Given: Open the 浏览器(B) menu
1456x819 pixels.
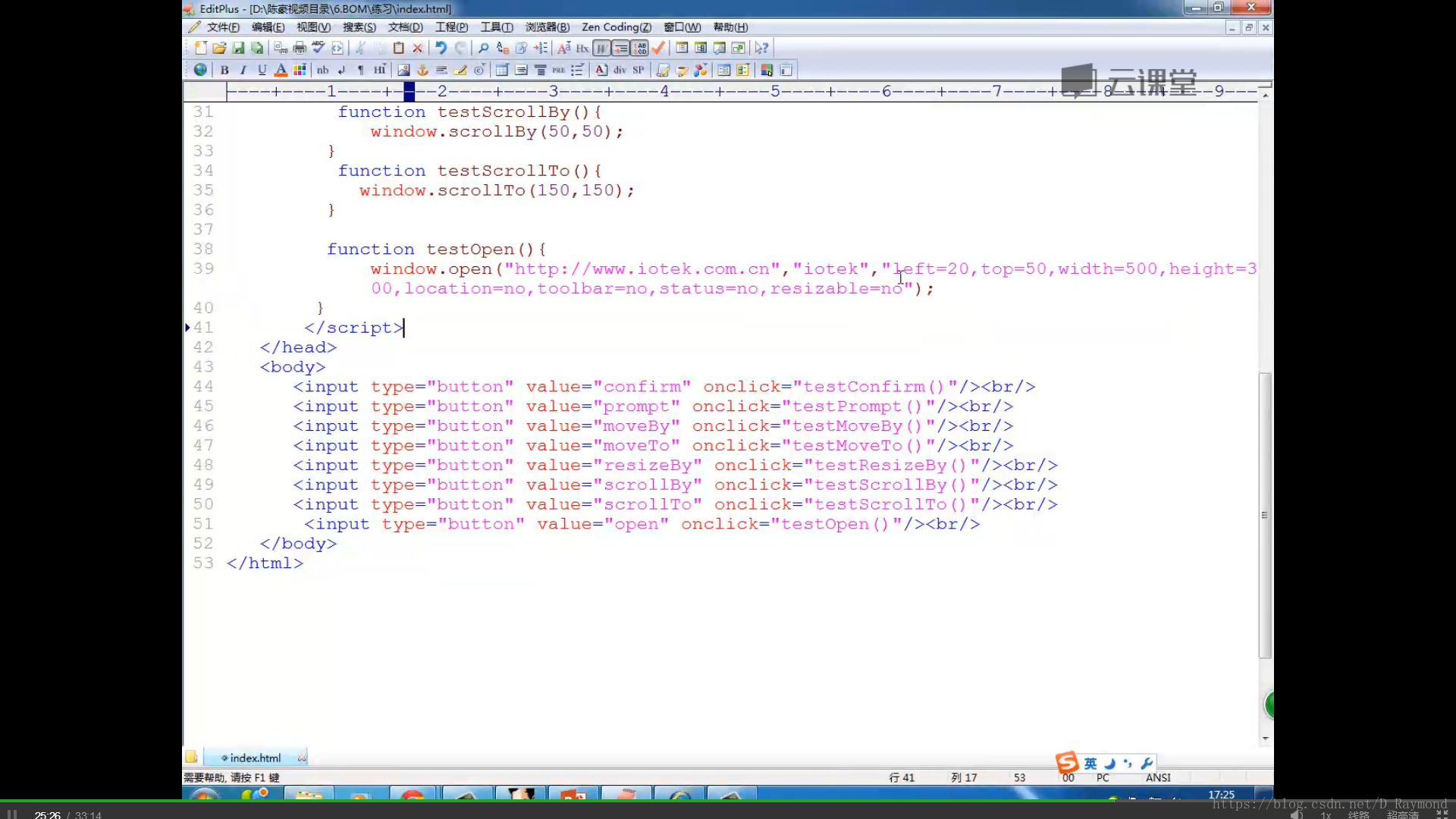Looking at the screenshot, I should 547,27.
